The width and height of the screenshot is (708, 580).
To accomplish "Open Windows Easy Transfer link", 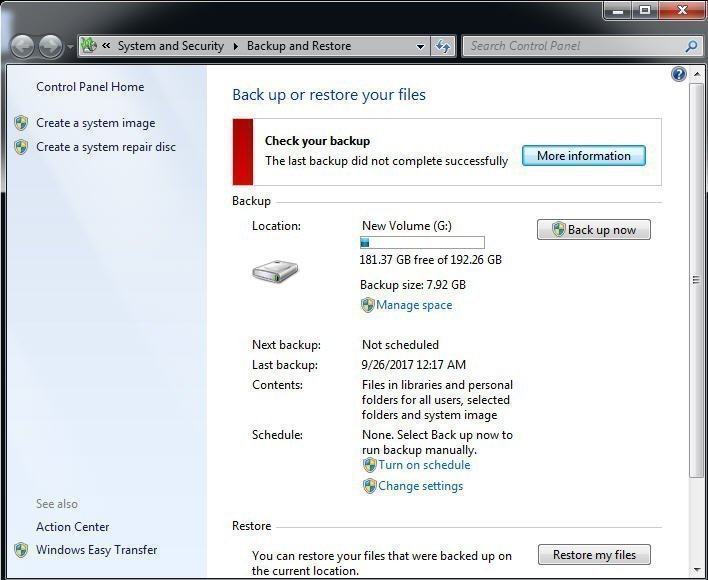I will 97,550.
